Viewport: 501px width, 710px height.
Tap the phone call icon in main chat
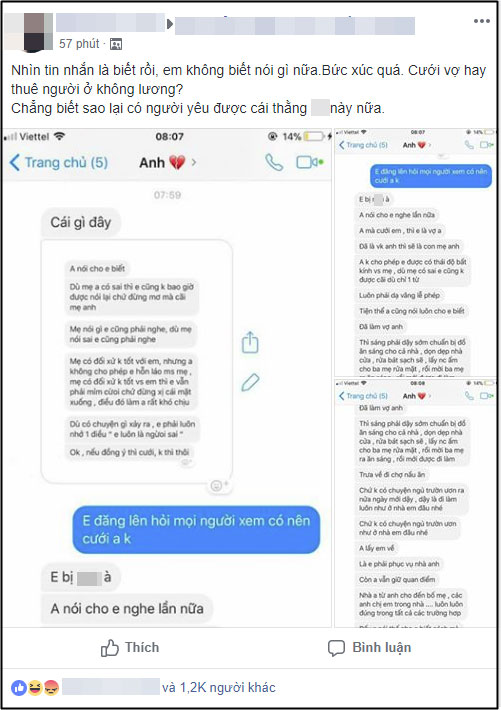click(274, 162)
